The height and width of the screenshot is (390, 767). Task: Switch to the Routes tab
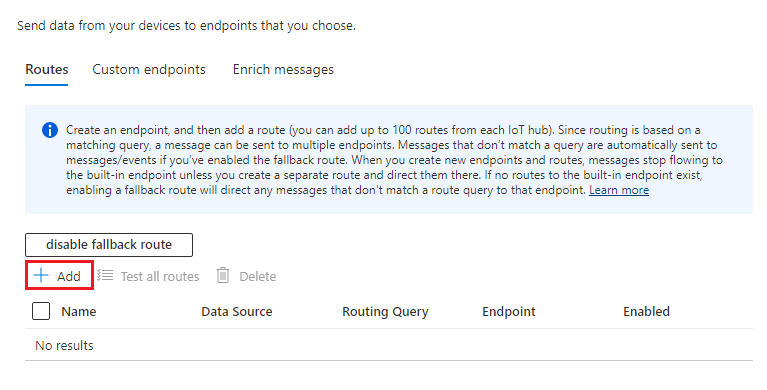[47, 69]
